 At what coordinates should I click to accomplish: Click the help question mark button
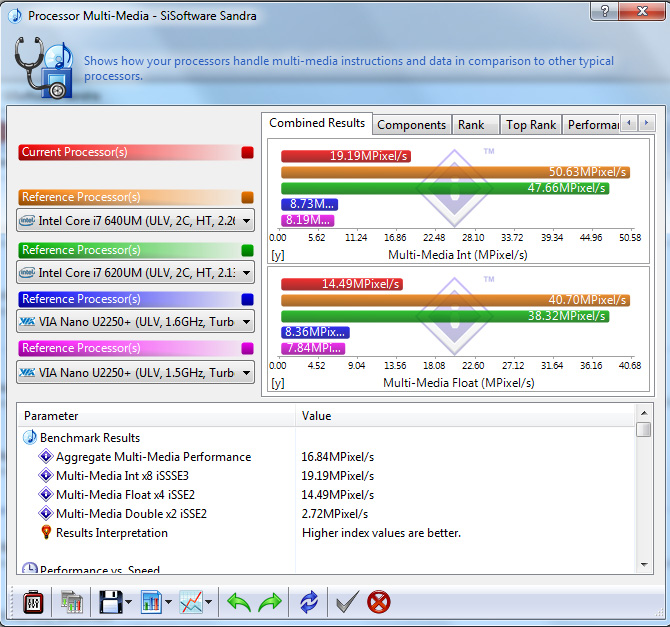tap(604, 11)
